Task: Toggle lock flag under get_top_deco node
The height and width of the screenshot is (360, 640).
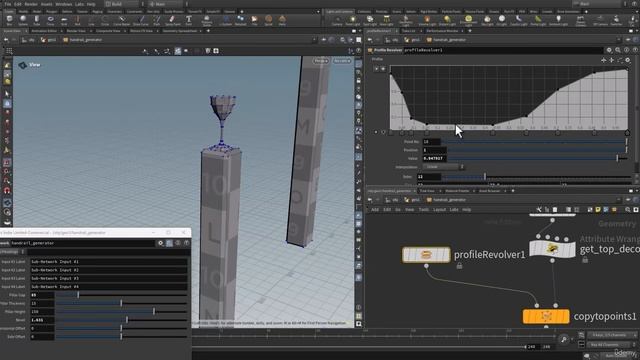Action: pos(585,260)
